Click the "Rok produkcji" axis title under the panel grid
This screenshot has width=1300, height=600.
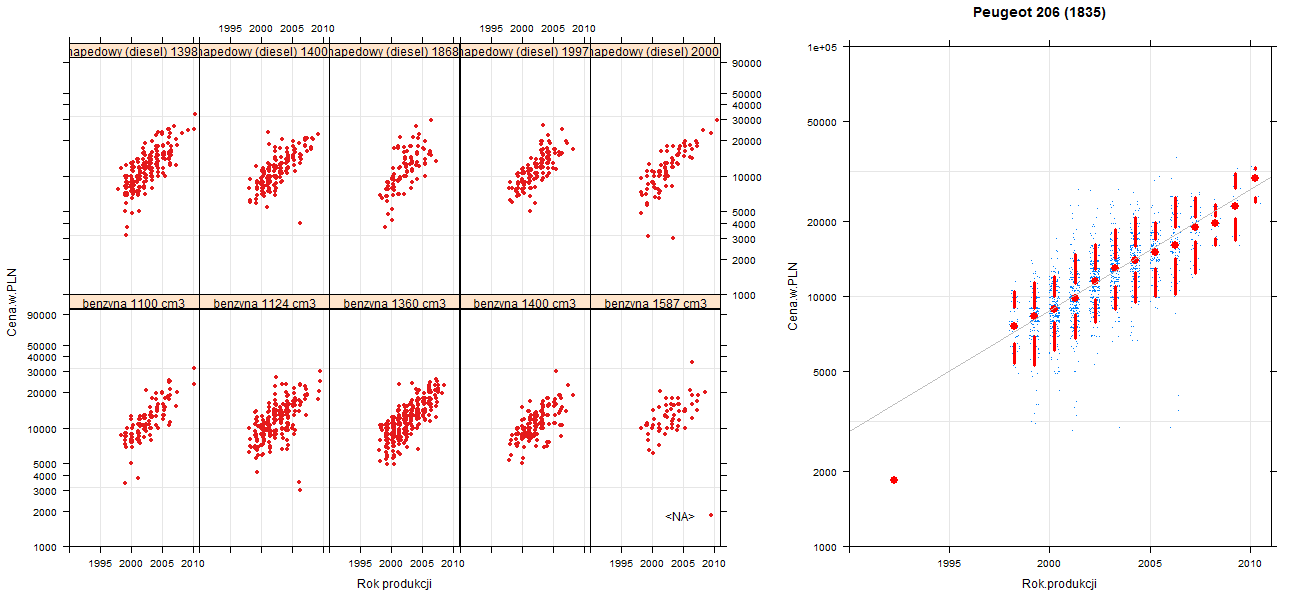(394, 584)
